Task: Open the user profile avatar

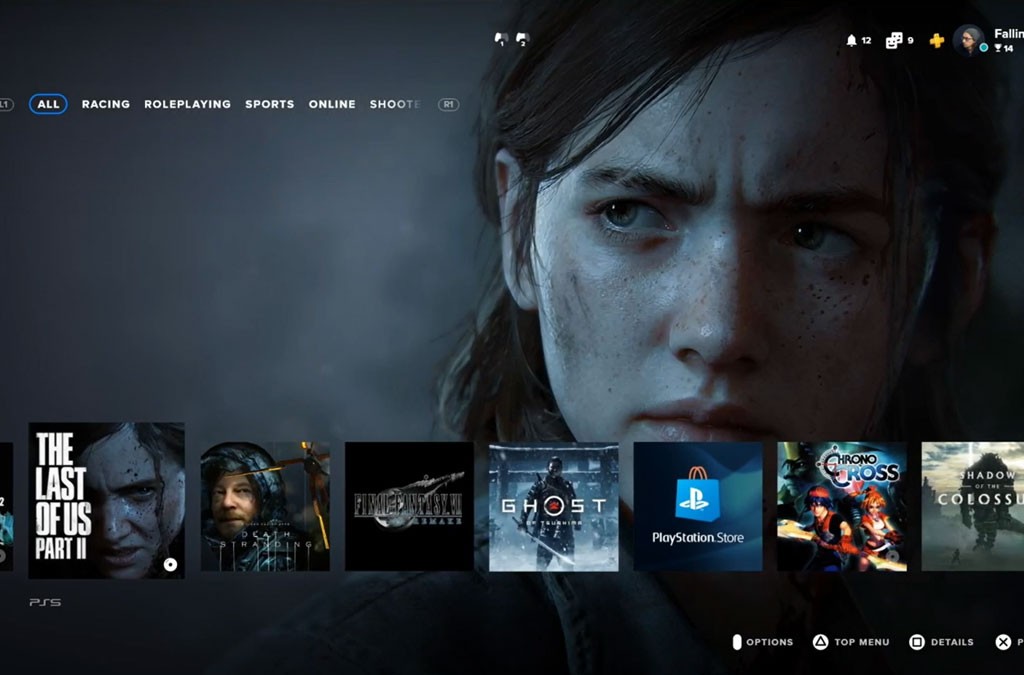Action: coord(968,40)
